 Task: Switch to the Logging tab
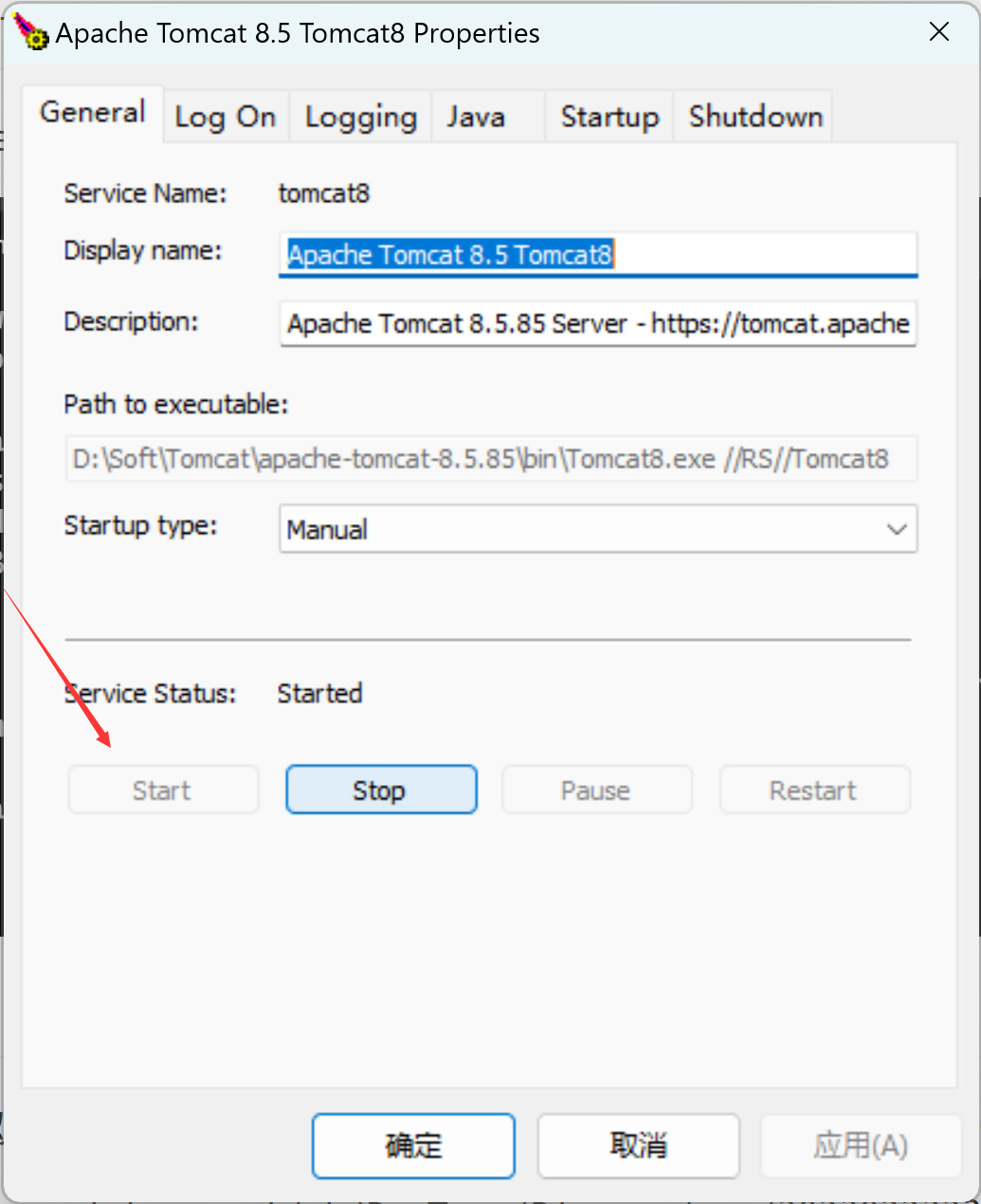361,117
